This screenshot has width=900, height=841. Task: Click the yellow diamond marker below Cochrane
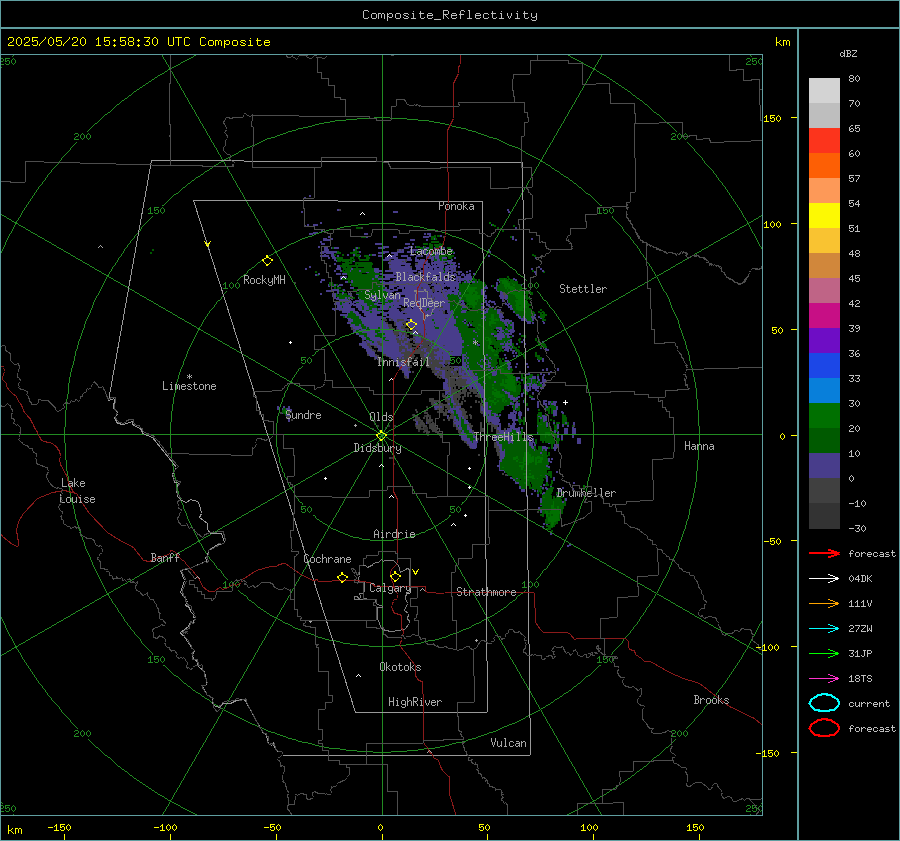[343, 577]
